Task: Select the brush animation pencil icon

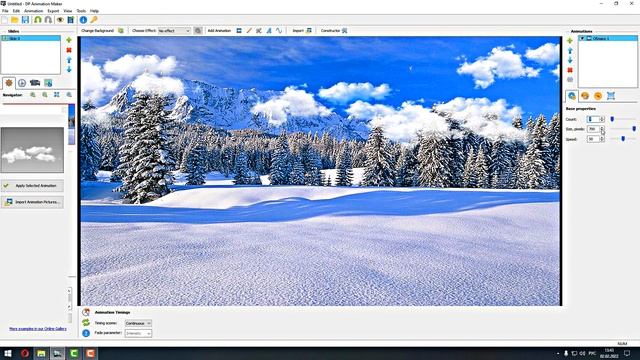Action: (249, 31)
